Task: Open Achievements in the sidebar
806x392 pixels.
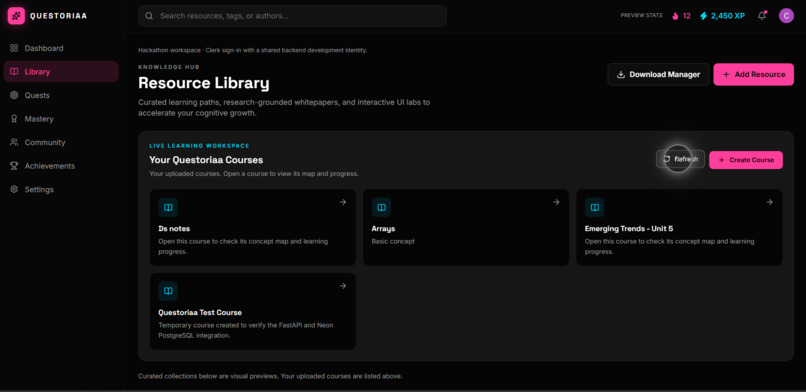Action: pos(61,166)
